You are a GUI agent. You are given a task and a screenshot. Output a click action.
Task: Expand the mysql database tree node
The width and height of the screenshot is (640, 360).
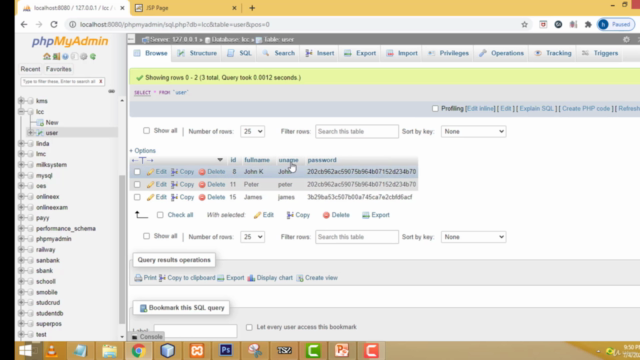coord(21,176)
